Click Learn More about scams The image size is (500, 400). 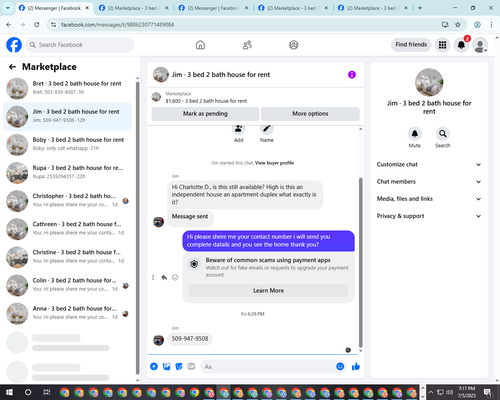[x=268, y=291]
